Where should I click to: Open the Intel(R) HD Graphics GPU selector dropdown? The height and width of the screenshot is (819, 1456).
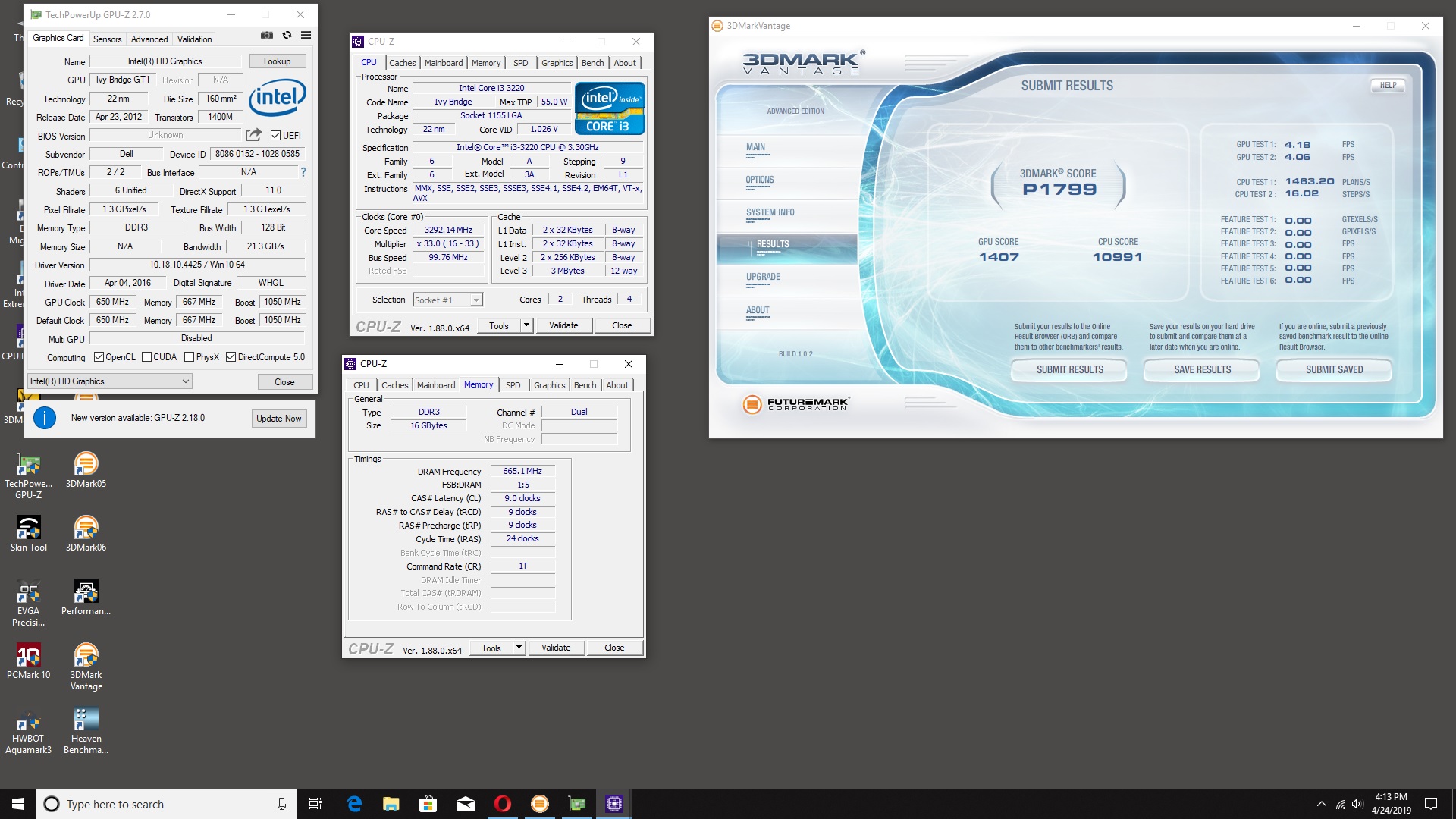pyautogui.click(x=110, y=381)
